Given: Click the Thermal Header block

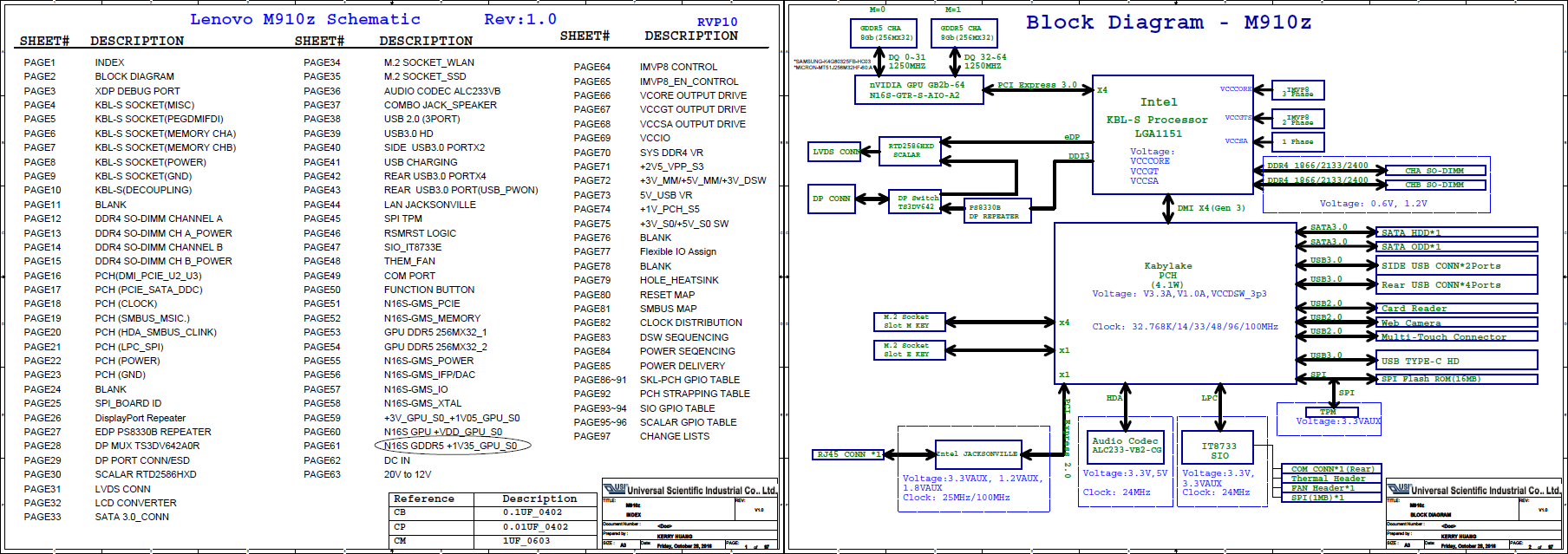Looking at the screenshot, I should [1330, 479].
